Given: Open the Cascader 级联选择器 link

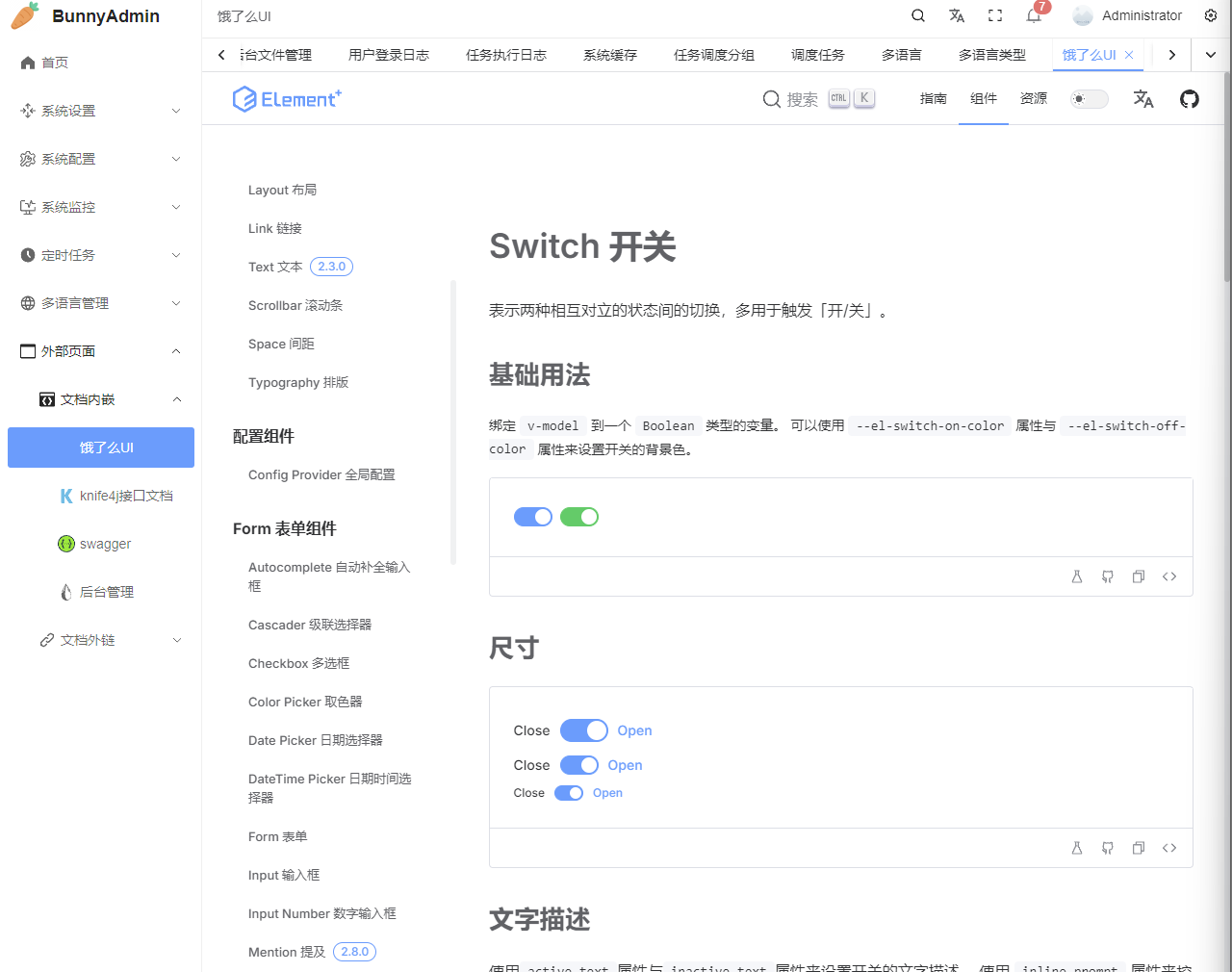Looking at the screenshot, I should pyautogui.click(x=310, y=625).
